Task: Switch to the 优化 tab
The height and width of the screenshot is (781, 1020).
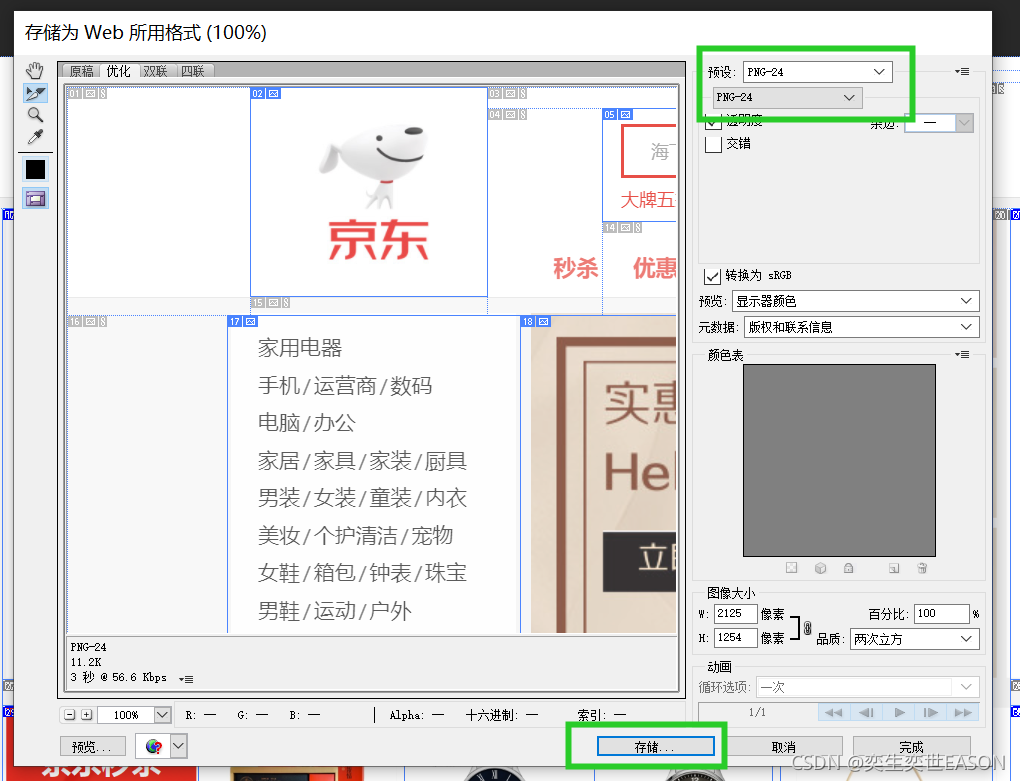Action: tap(118, 71)
